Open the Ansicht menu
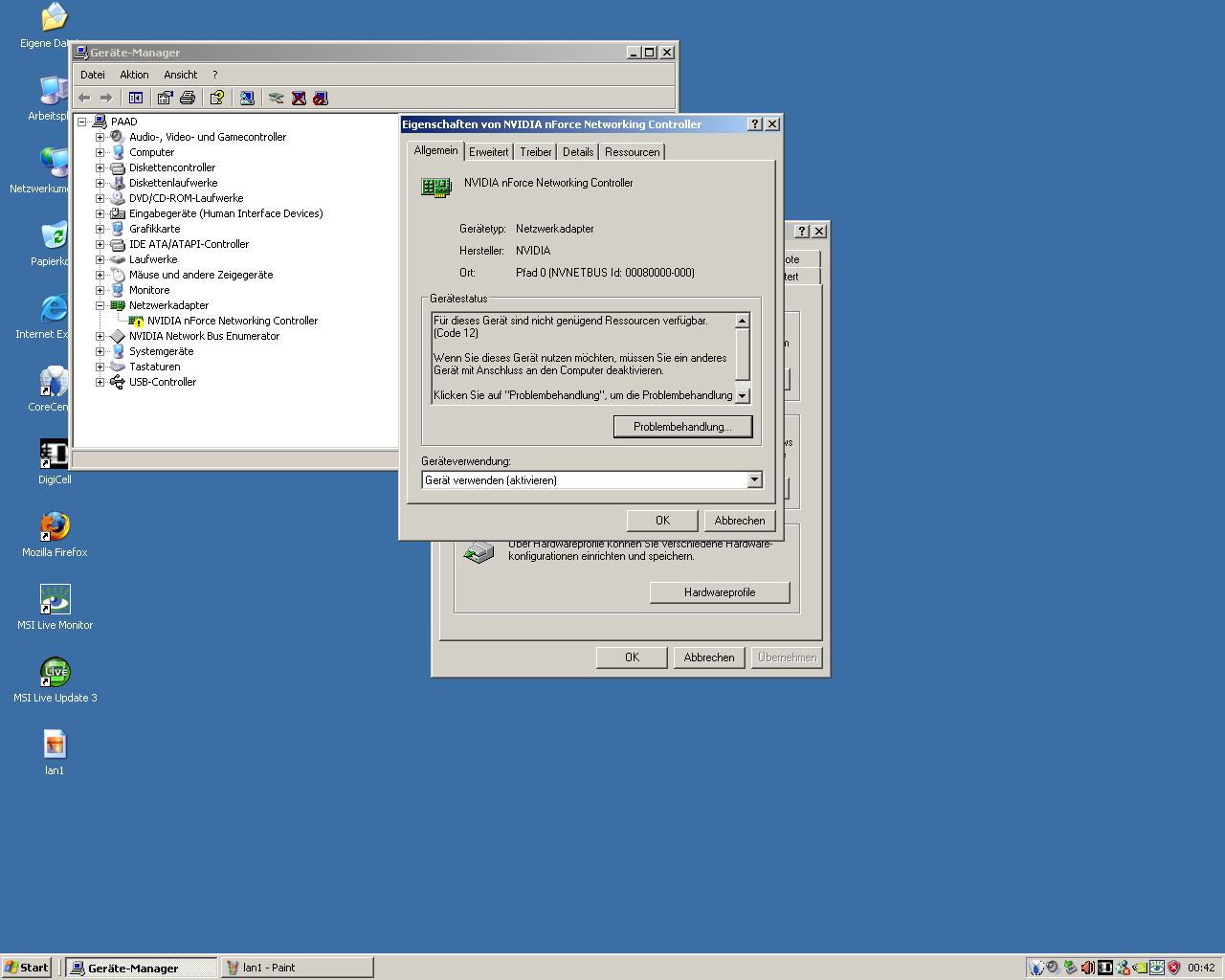The height and width of the screenshot is (980, 1225). pos(180,75)
